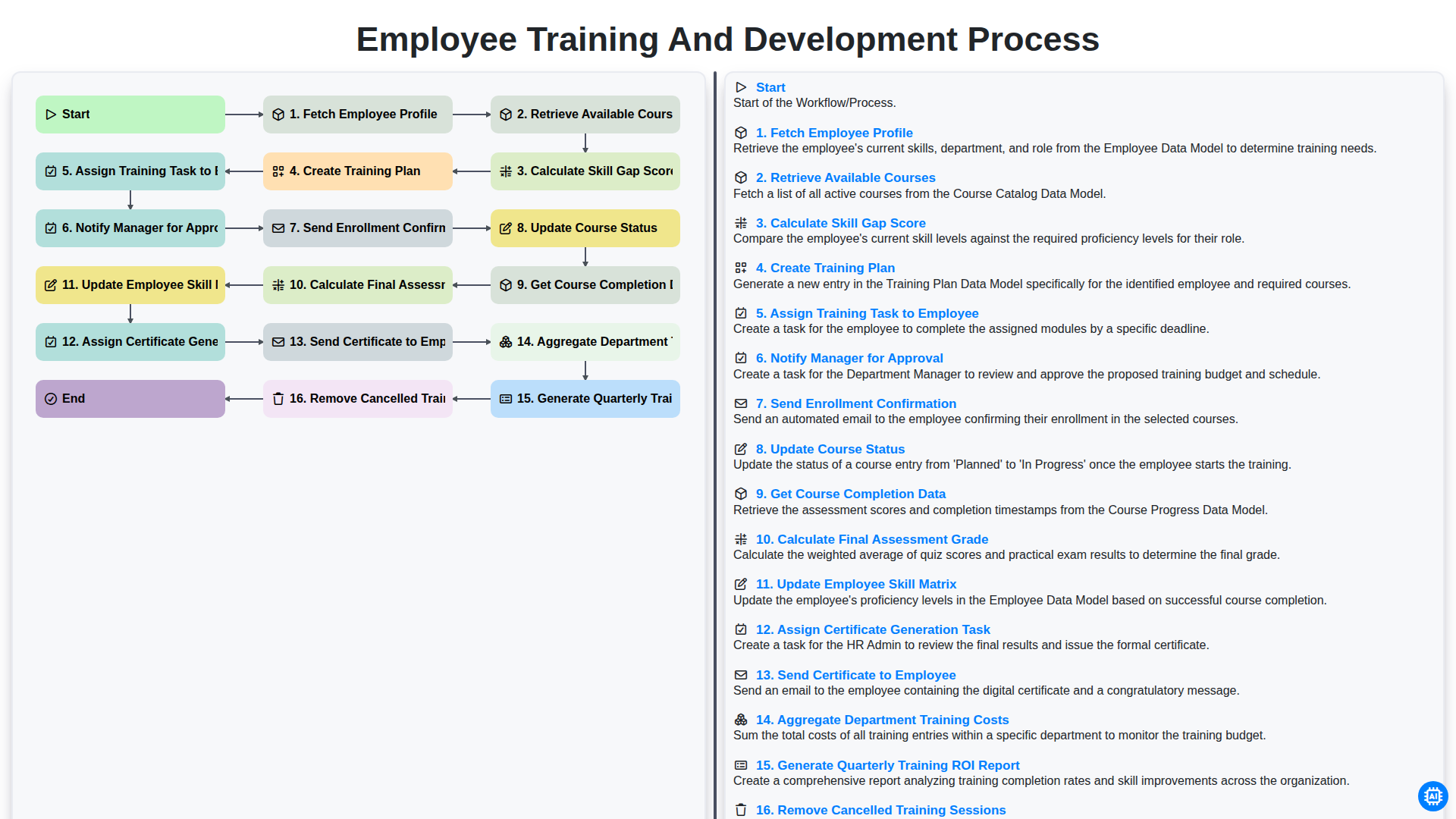The image size is (1456, 819).
Task: Click the cube icon in Retrieve Available Courses node
Action: [506, 115]
